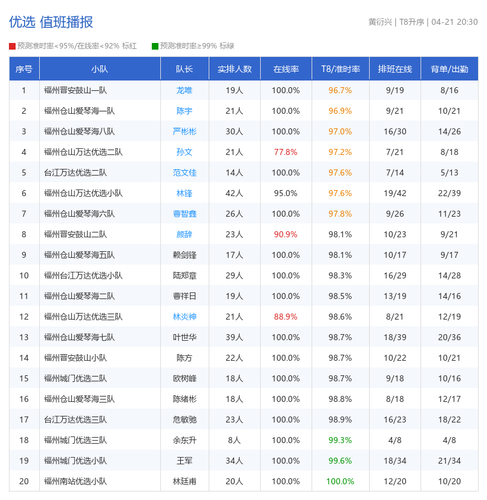
Task: Click the 95.0% online rate cell
Action: [x=286, y=193]
